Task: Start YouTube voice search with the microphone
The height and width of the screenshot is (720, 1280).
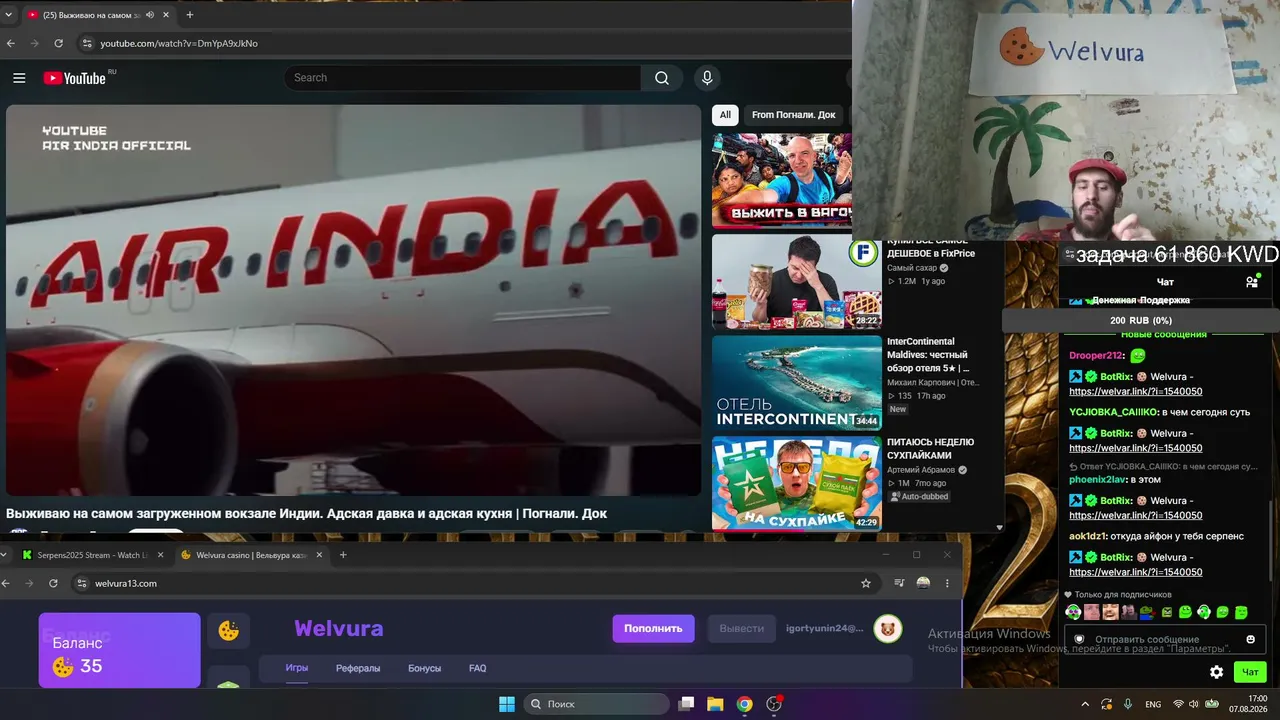Action: (707, 78)
